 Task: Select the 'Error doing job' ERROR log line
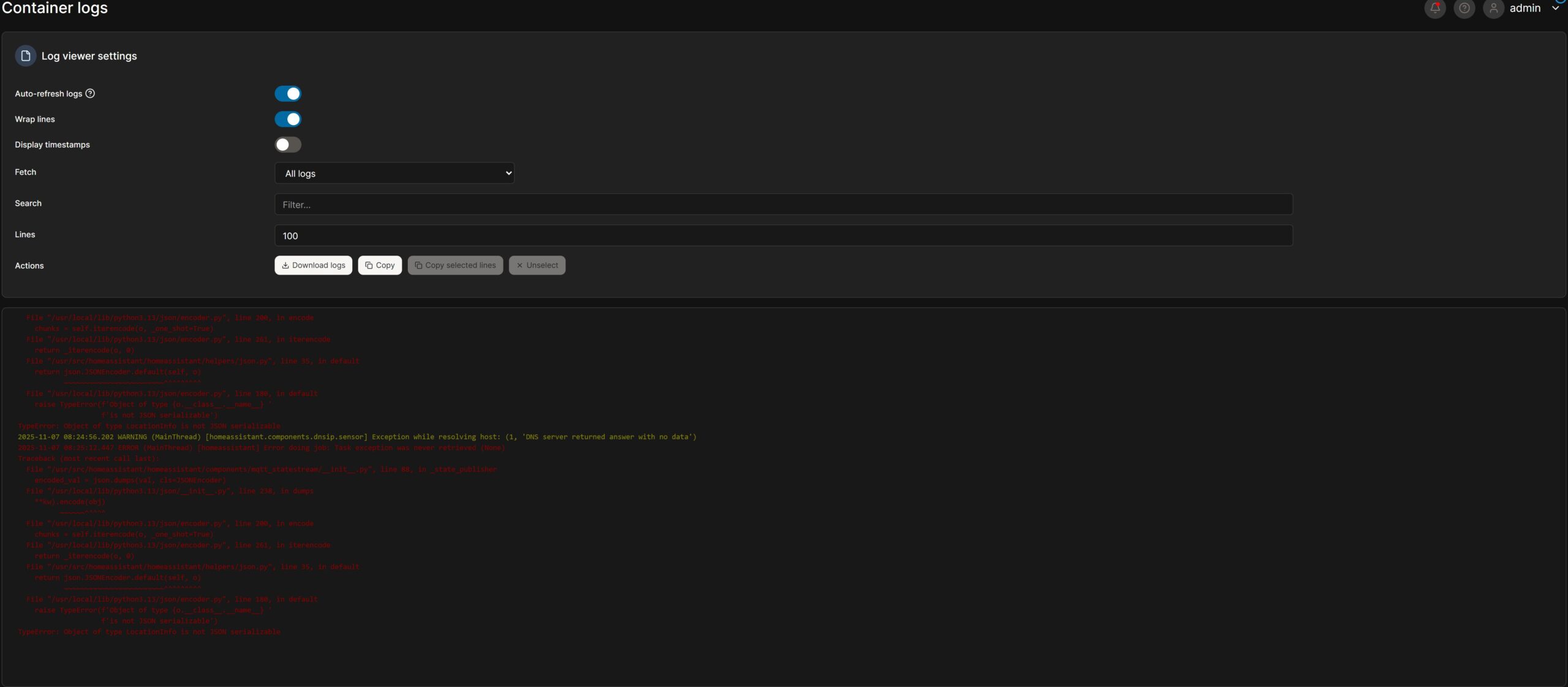coord(261,448)
